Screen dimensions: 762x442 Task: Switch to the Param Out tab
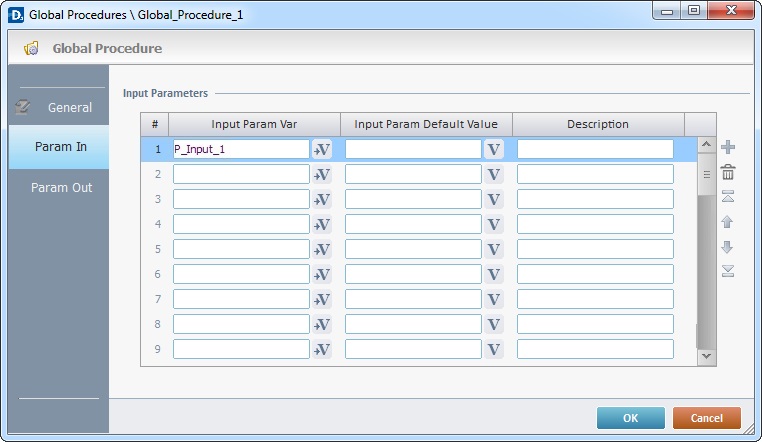pos(59,187)
